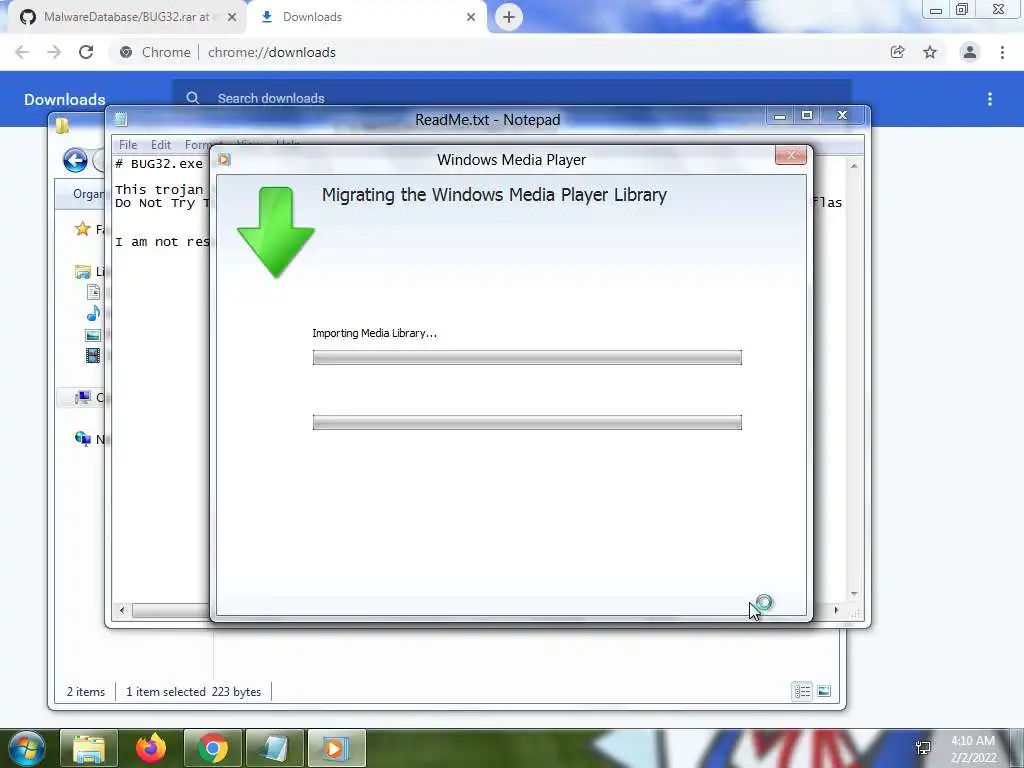Click the second migration progress bar
This screenshot has height=768, width=1024.
pos(527,422)
